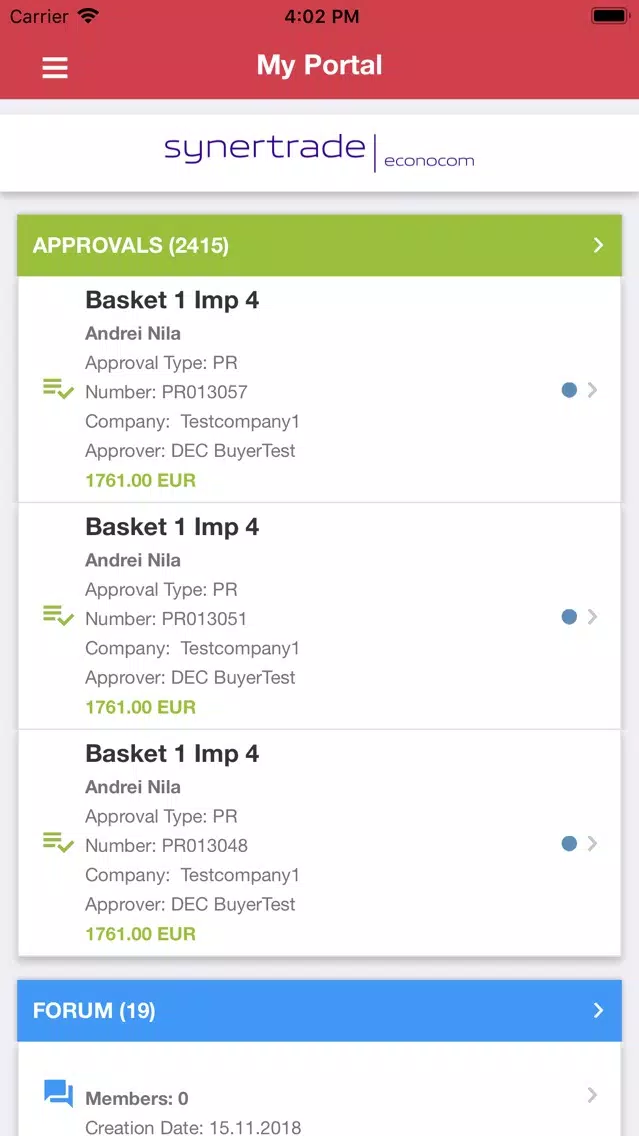Expand the Approvals section chevron

[598, 245]
